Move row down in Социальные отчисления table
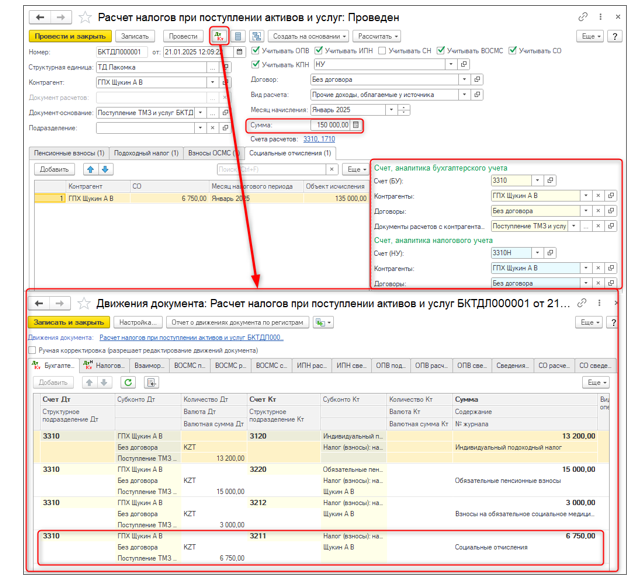The height and width of the screenshot is (583, 643). click(x=105, y=169)
